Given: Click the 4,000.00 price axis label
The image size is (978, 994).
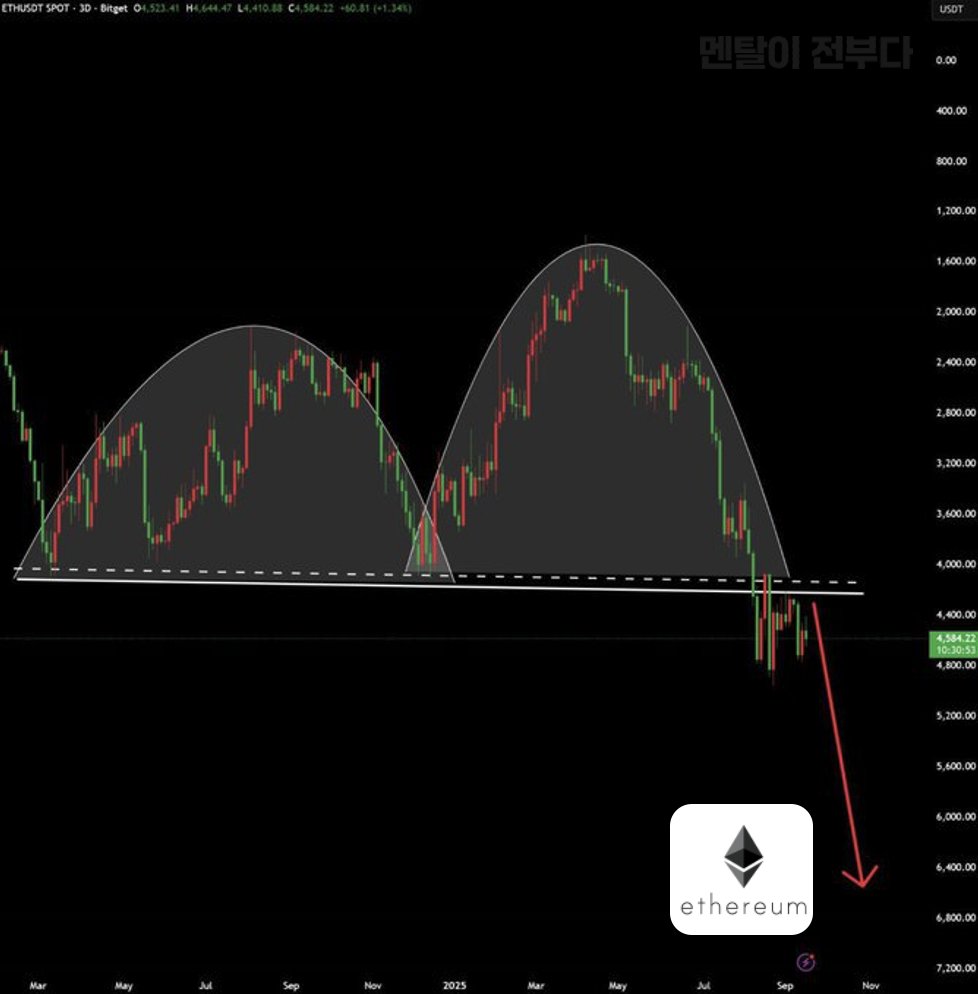Looking at the screenshot, I should 956,564.
